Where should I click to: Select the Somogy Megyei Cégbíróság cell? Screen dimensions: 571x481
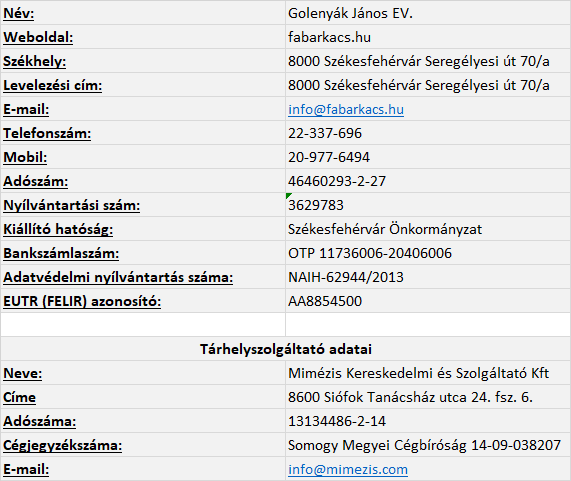[x=428, y=445]
